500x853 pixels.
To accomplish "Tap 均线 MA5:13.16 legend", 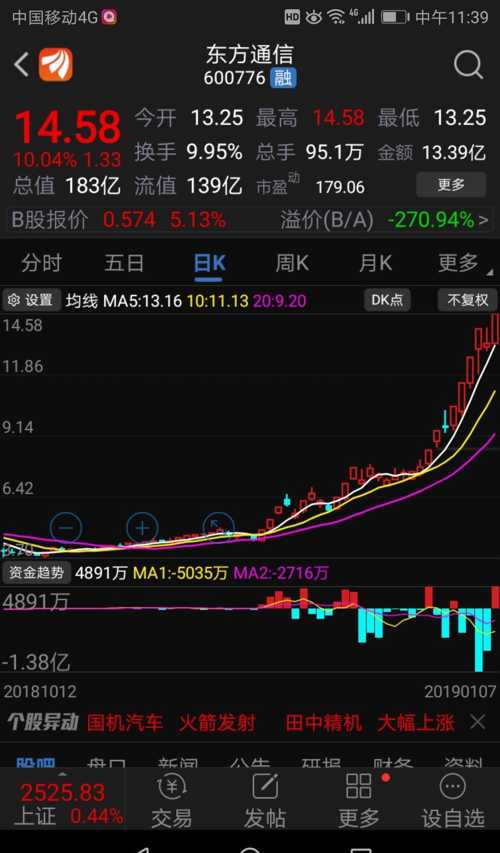I will point(124,300).
